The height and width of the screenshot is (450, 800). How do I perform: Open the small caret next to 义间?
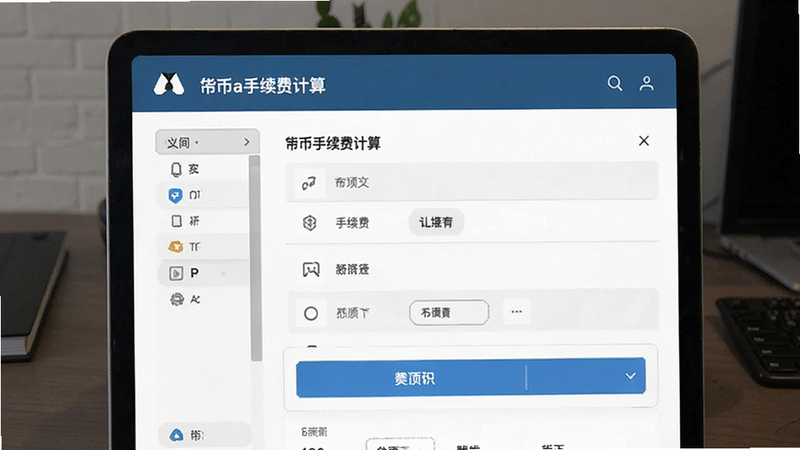[197, 142]
